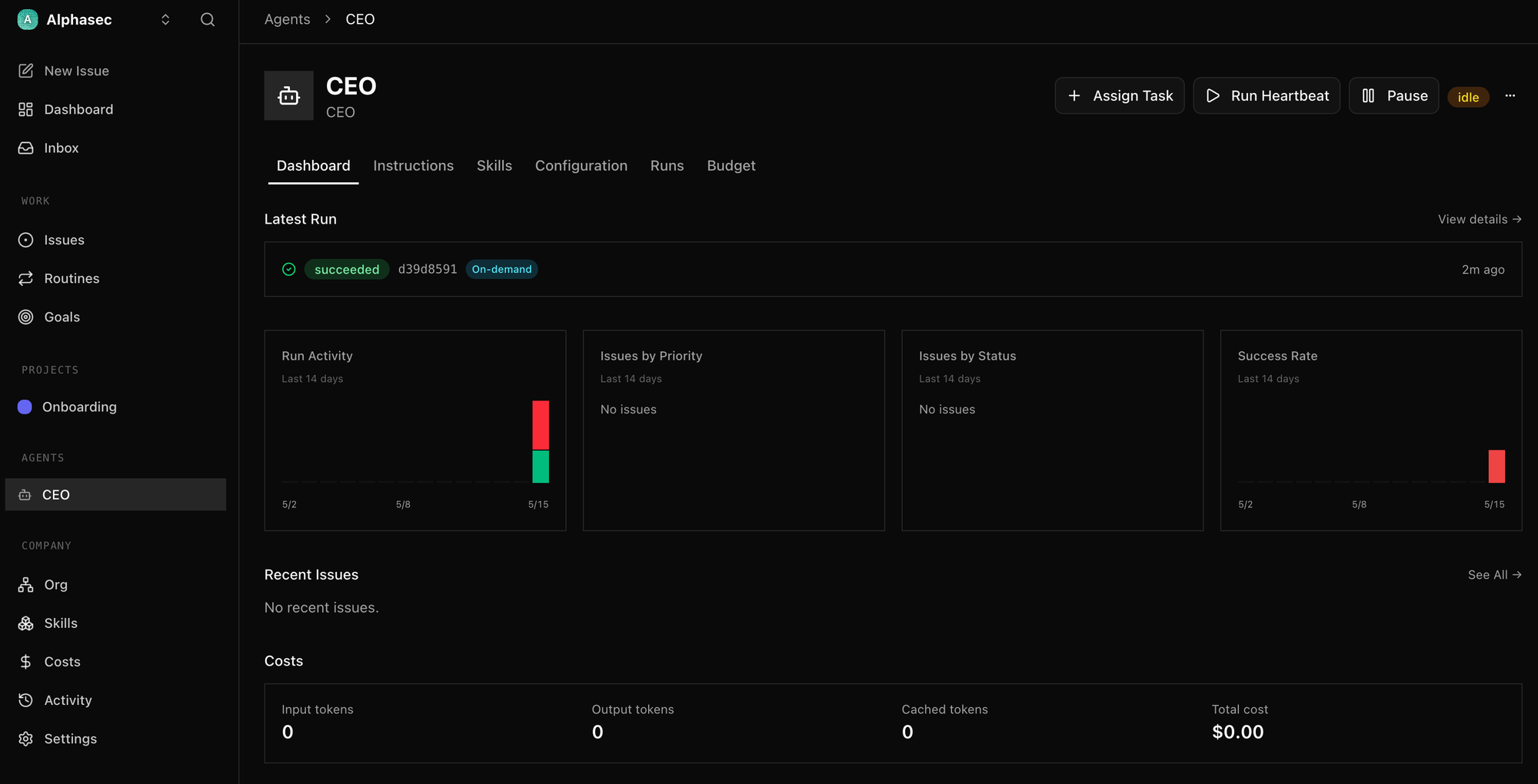Viewport: 1538px width, 784px height.
Task: Click the pause icon on Pause button
Action: [x=1368, y=95]
